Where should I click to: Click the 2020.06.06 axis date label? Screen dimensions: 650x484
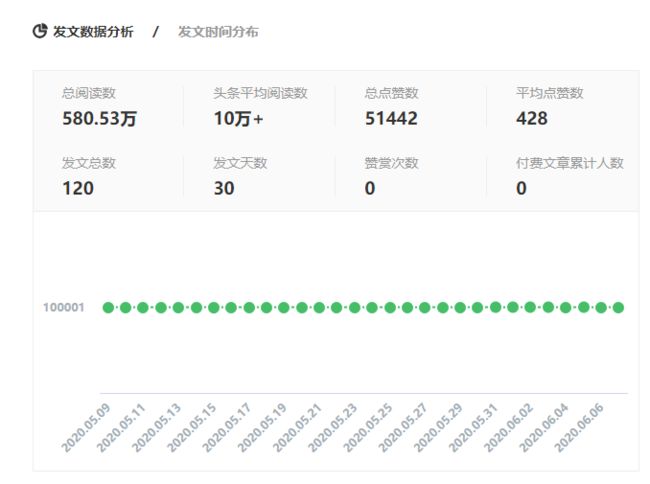pos(579,428)
